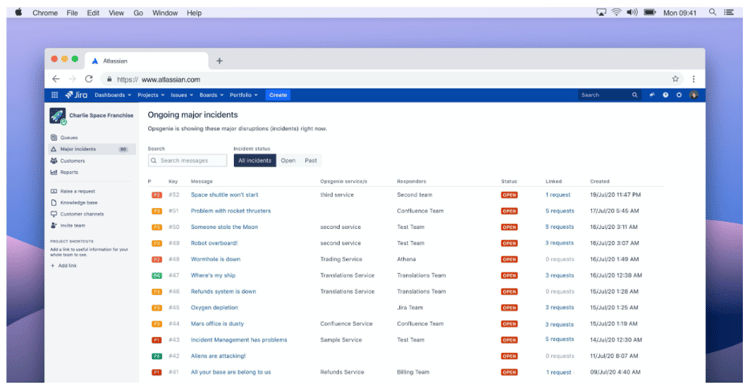The width and height of the screenshot is (750, 389).
Task: Click the Message column header
Action: click(201, 181)
